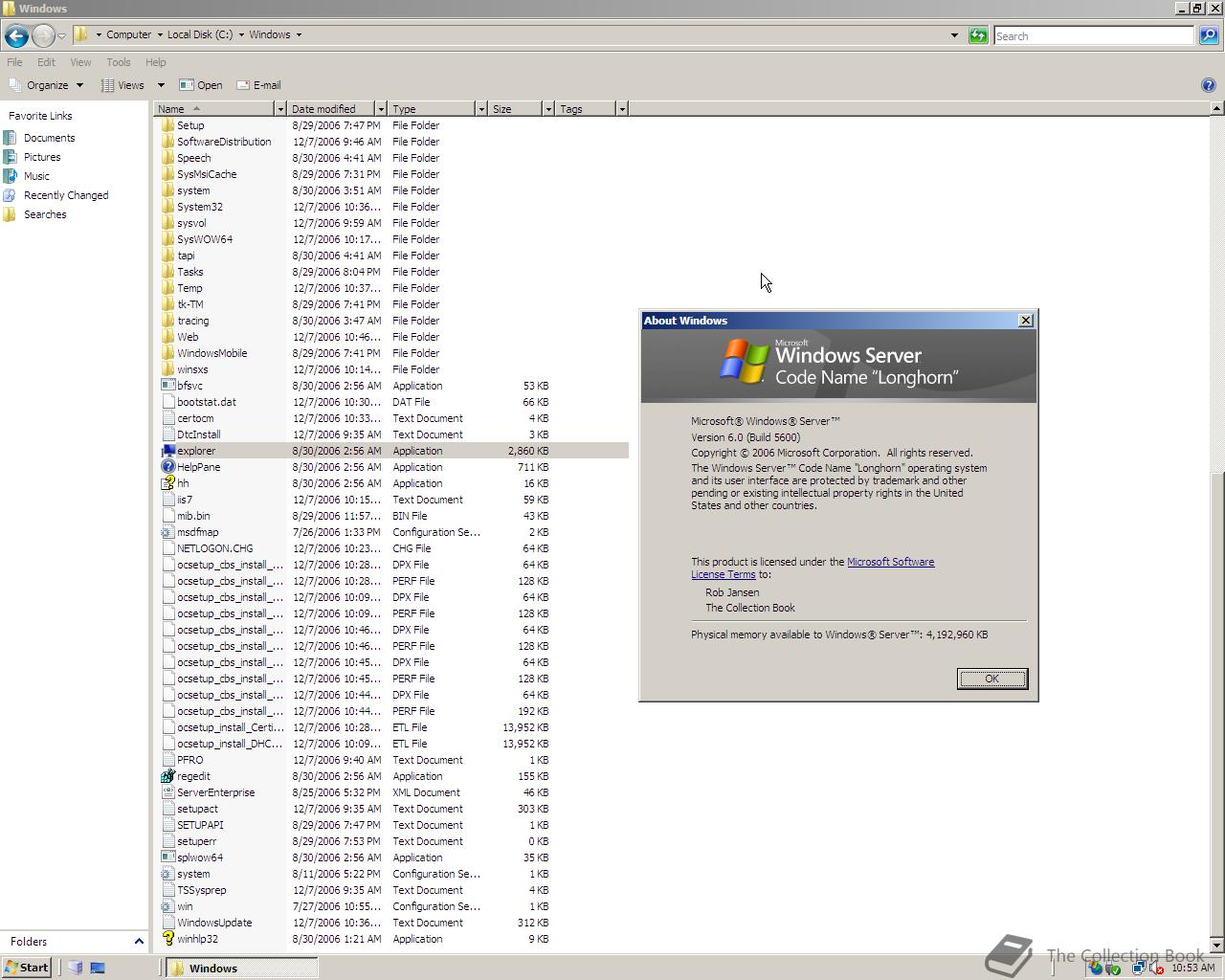Click the Show Desktop quick launch icon

(x=97, y=968)
